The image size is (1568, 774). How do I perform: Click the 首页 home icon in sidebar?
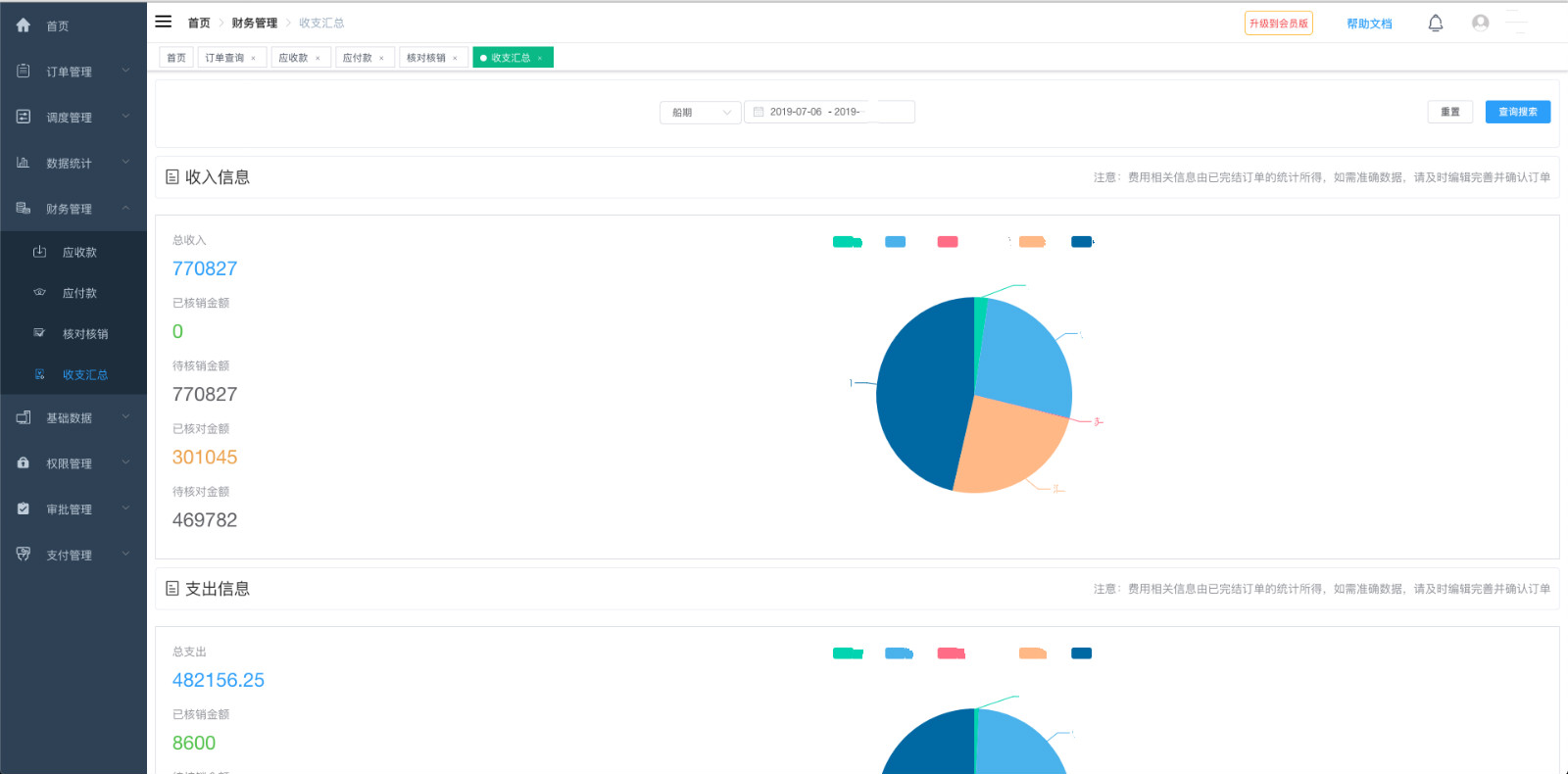[x=24, y=25]
